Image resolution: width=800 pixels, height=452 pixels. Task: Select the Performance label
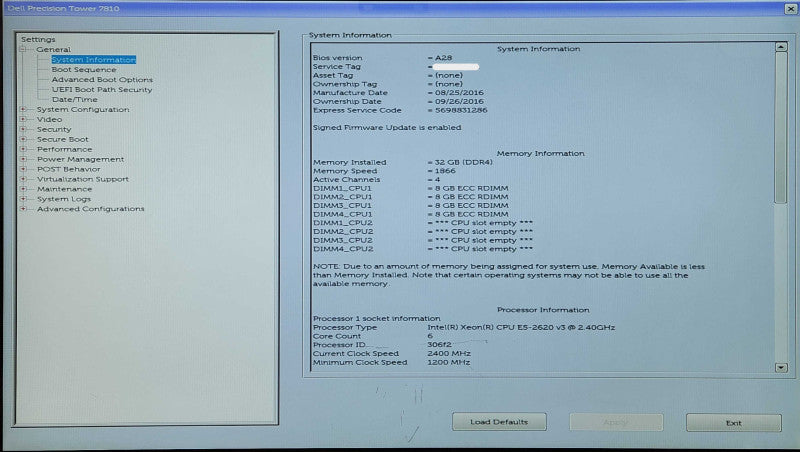(x=64, y=149)
